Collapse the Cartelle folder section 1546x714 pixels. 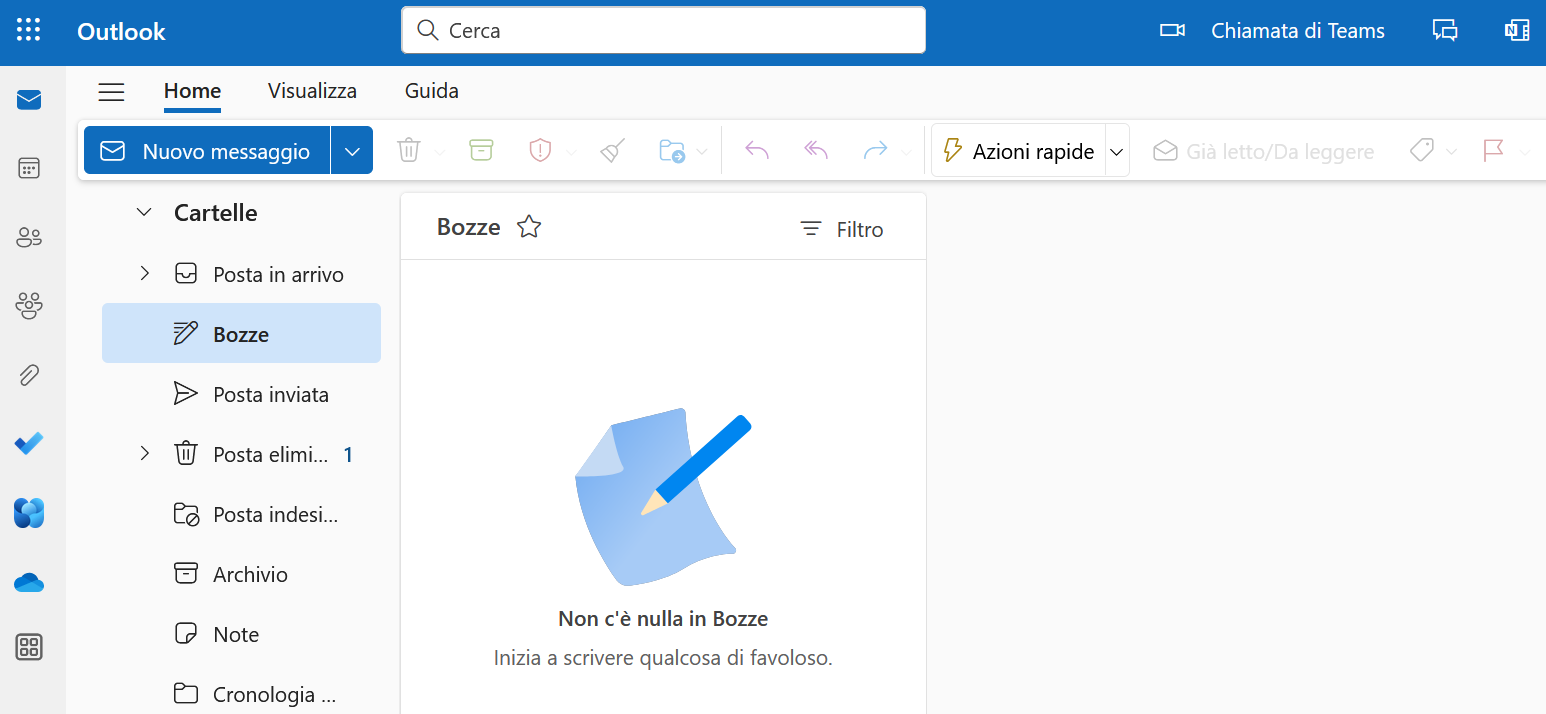click(144, 212)
